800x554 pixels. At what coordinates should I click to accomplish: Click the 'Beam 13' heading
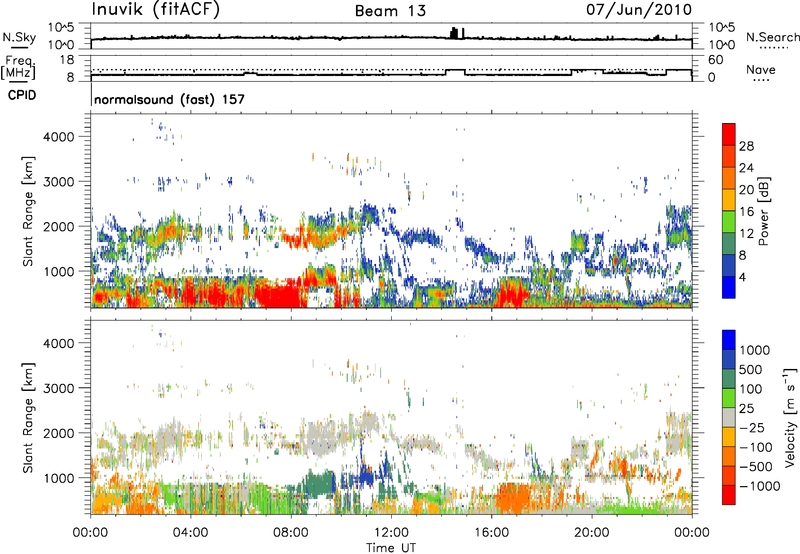coord(390,11)
